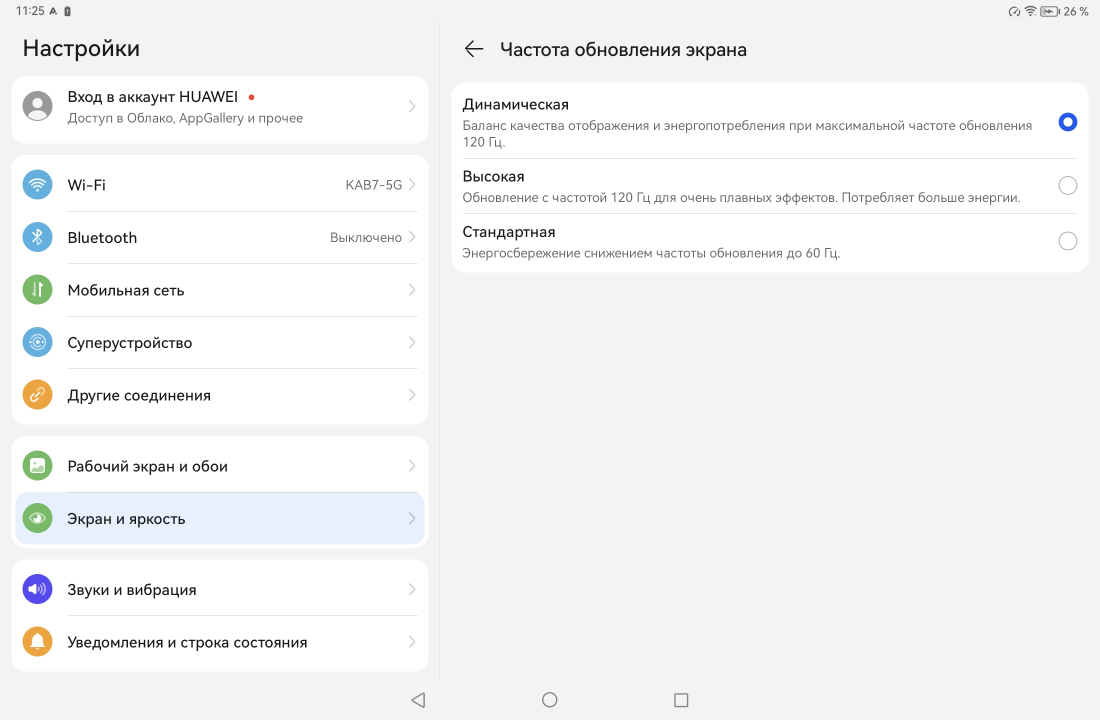Select the Высокая 120 Гц radio button

[1067, 186]
